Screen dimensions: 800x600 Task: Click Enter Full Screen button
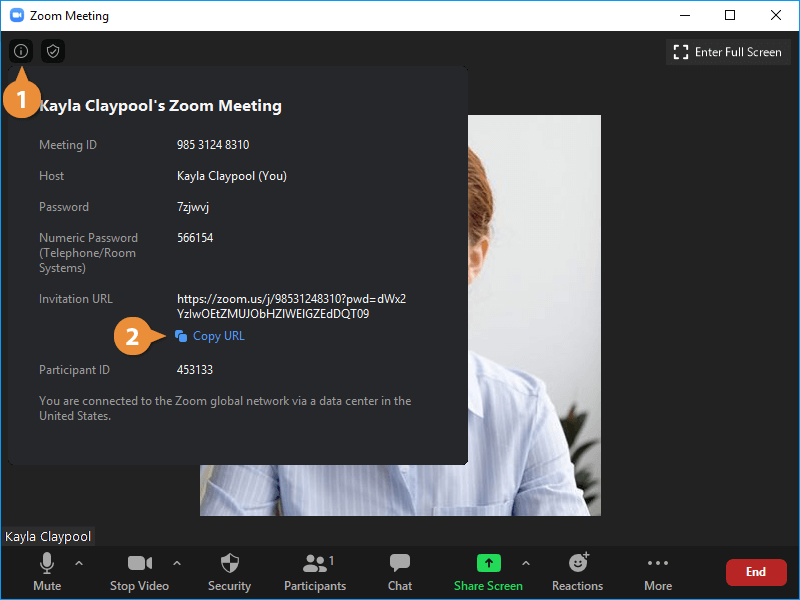pos(728,52)
